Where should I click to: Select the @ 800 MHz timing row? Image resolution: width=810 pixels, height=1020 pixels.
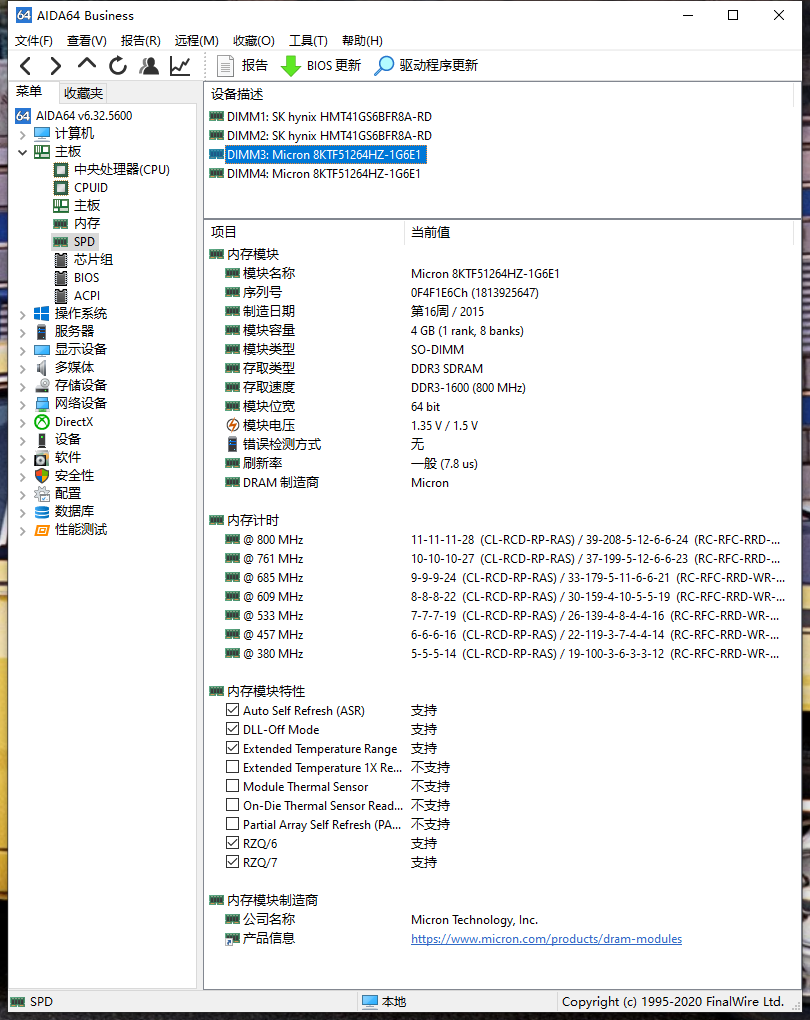click(501, 540)
